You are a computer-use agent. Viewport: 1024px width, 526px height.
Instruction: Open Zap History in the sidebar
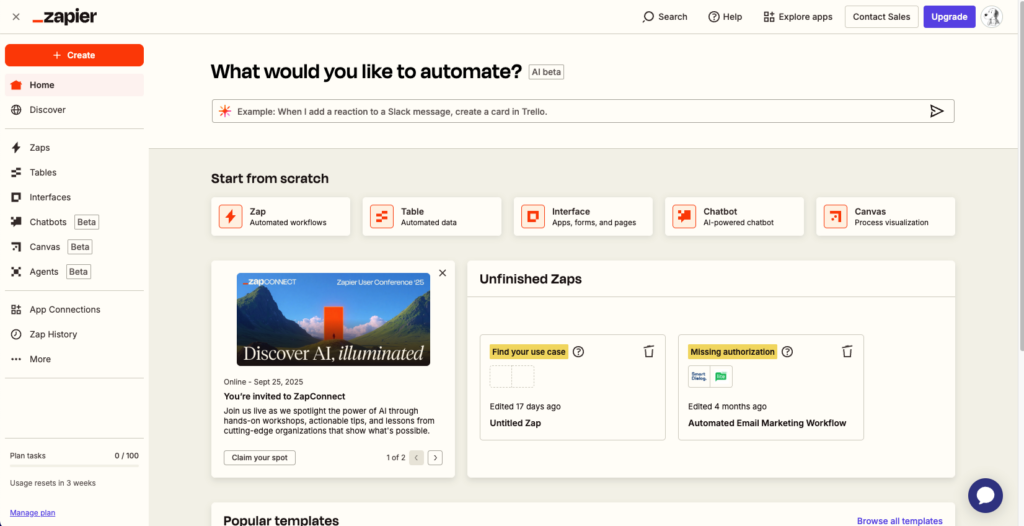tap(74, 335)
